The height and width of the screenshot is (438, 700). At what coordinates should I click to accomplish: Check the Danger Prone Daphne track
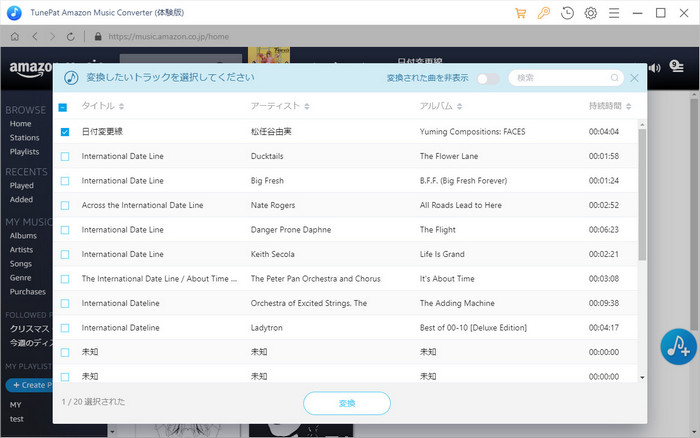65,230
